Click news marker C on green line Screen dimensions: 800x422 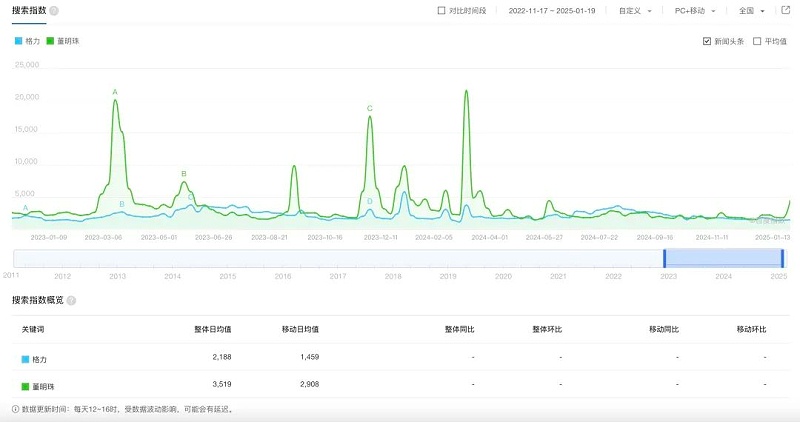tap(370, 108)
